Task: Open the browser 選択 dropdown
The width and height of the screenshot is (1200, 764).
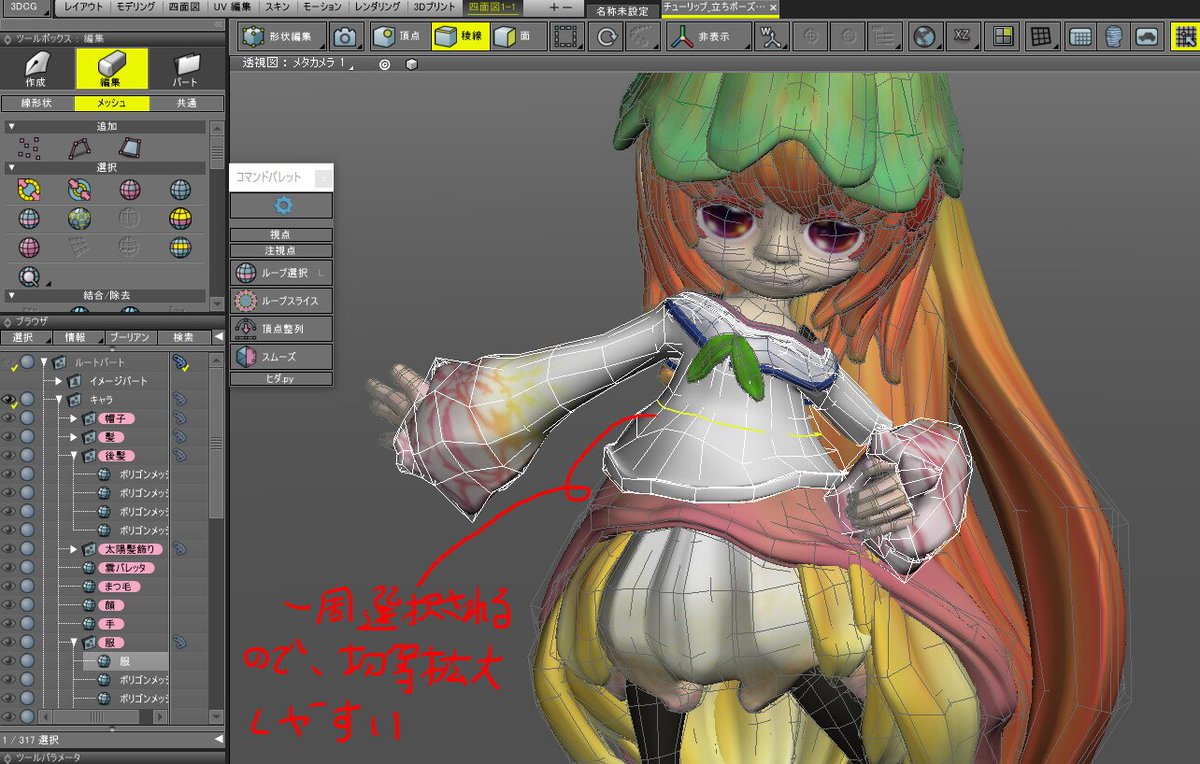Action: [25, 338]
